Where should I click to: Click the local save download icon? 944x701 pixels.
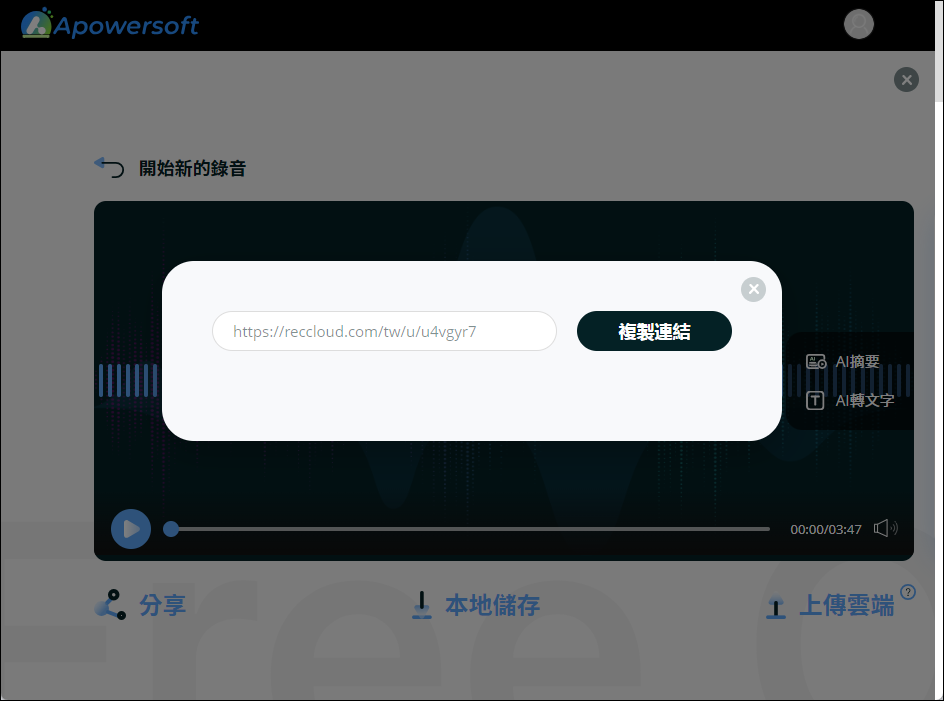421,605
